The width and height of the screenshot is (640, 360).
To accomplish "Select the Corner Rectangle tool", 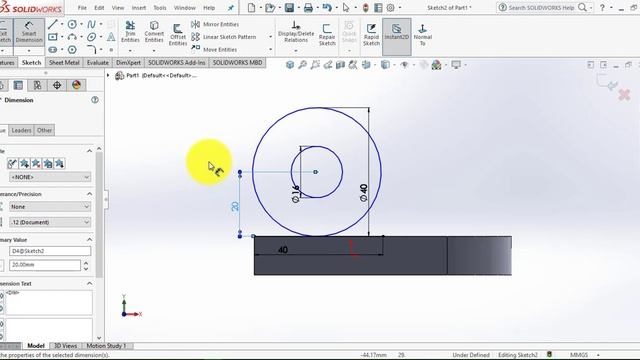I will (53, 37).
